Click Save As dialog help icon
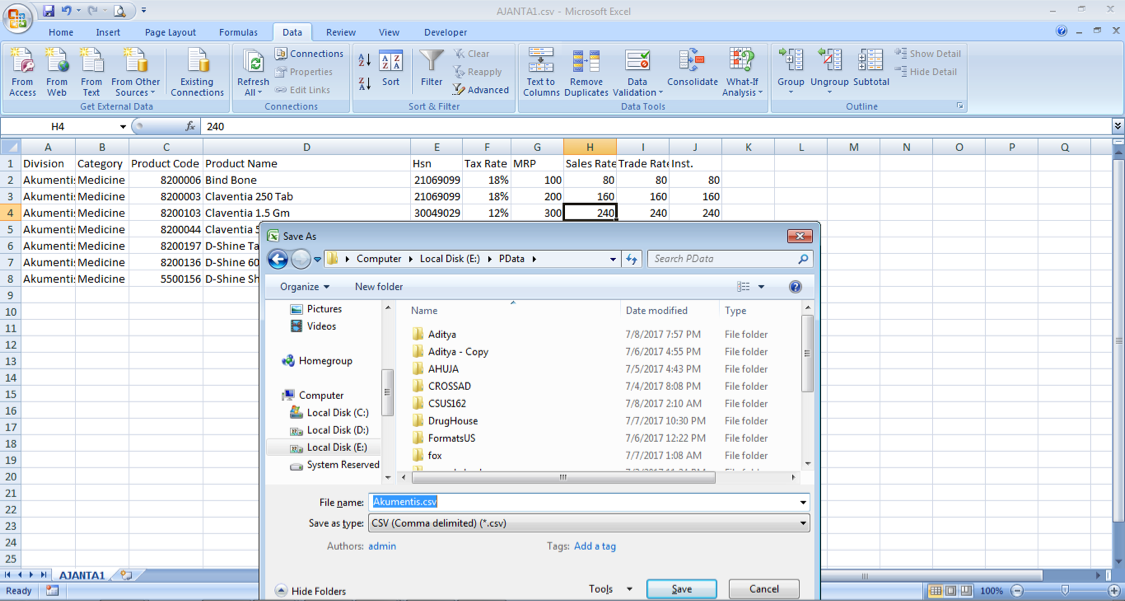The width and height of the screenshot is (1125, 601). click(795, 287)
